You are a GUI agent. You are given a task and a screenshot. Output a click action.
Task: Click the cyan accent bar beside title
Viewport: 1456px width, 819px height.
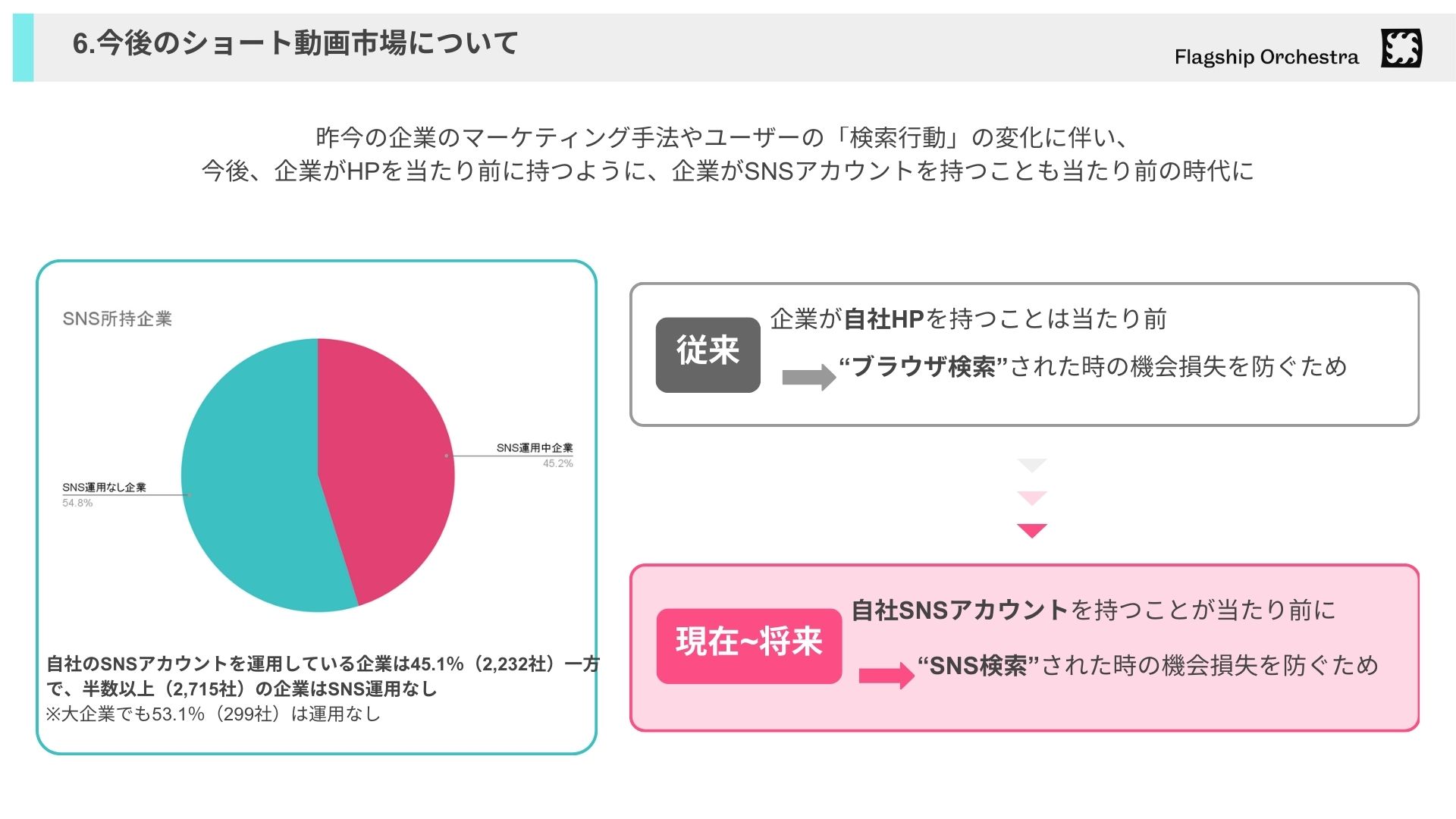pos(24,48)
